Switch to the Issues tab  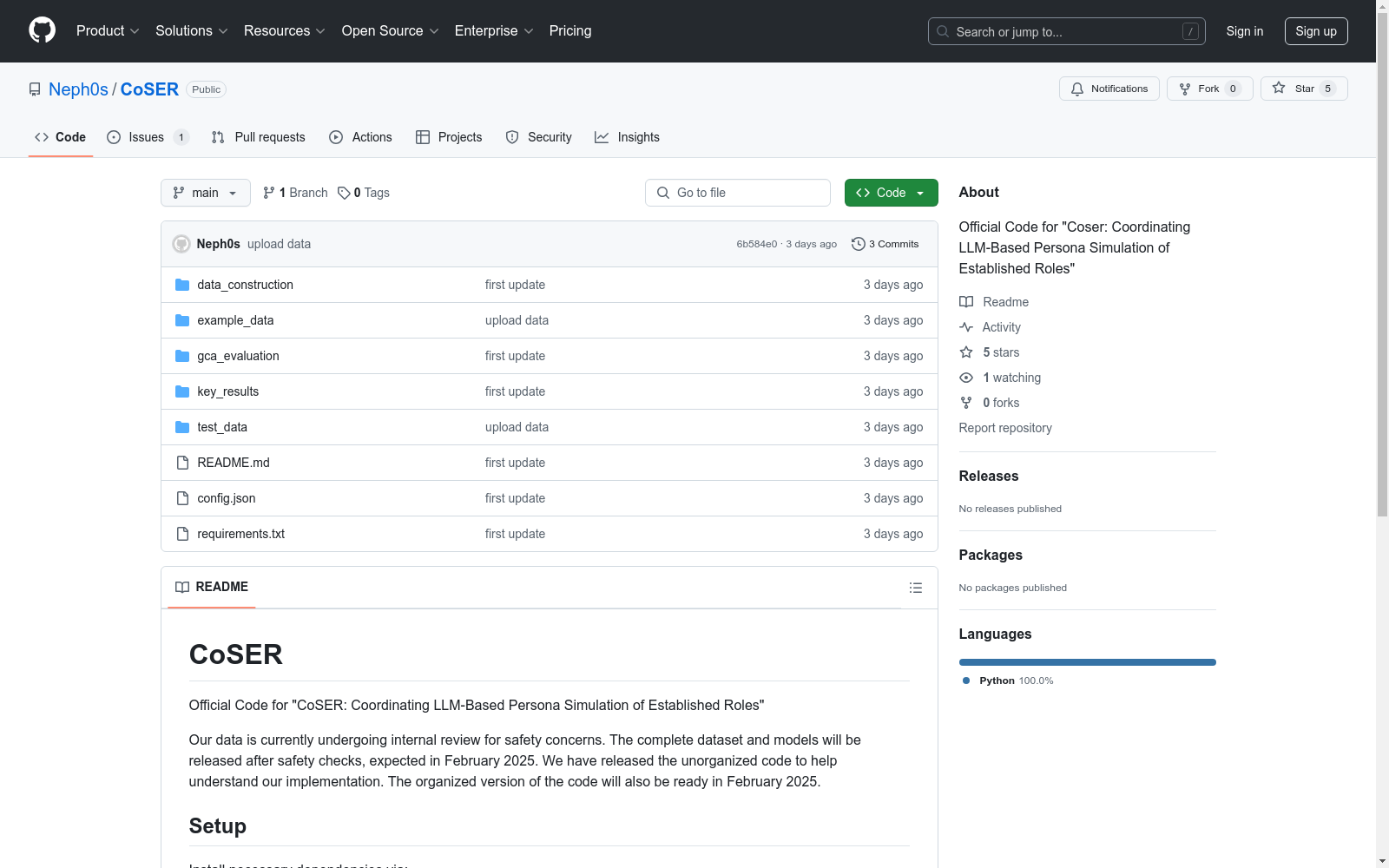[148, 137]
